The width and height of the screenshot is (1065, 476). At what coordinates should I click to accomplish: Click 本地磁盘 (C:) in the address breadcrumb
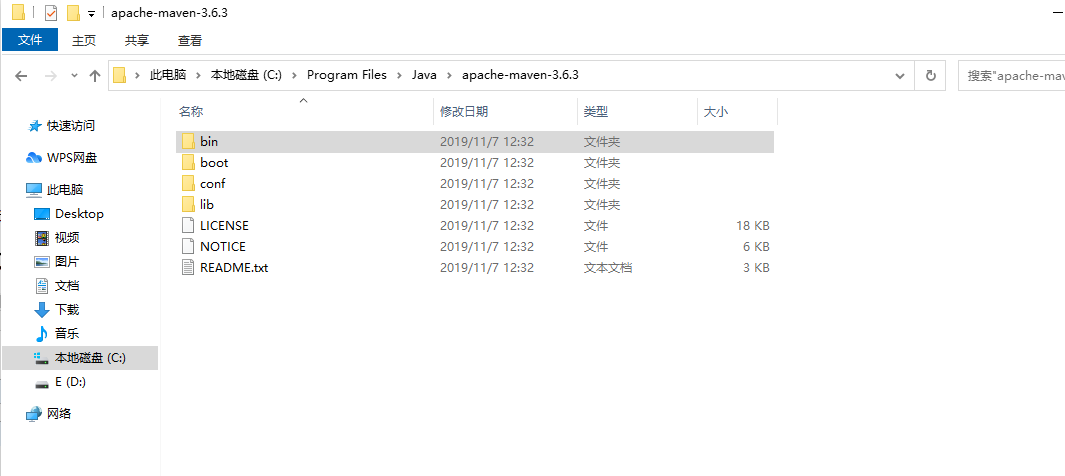246,75
